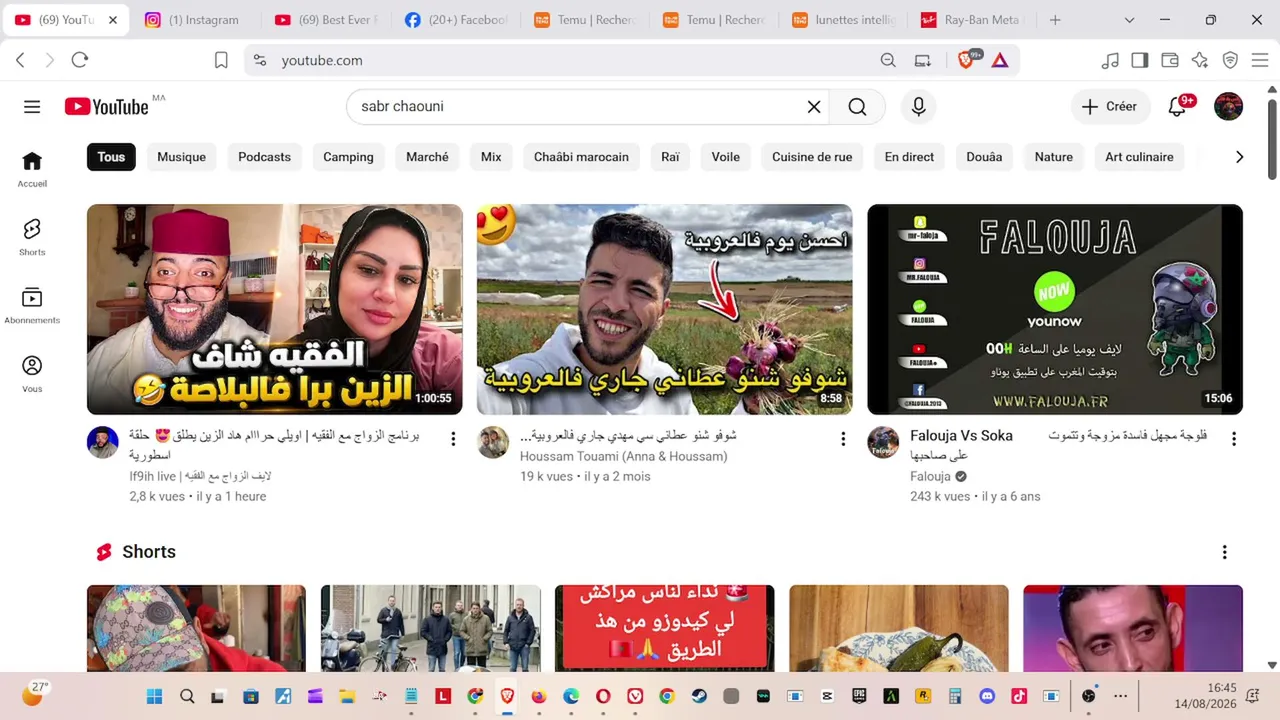Click the browser back arrow

click(20, 60)
